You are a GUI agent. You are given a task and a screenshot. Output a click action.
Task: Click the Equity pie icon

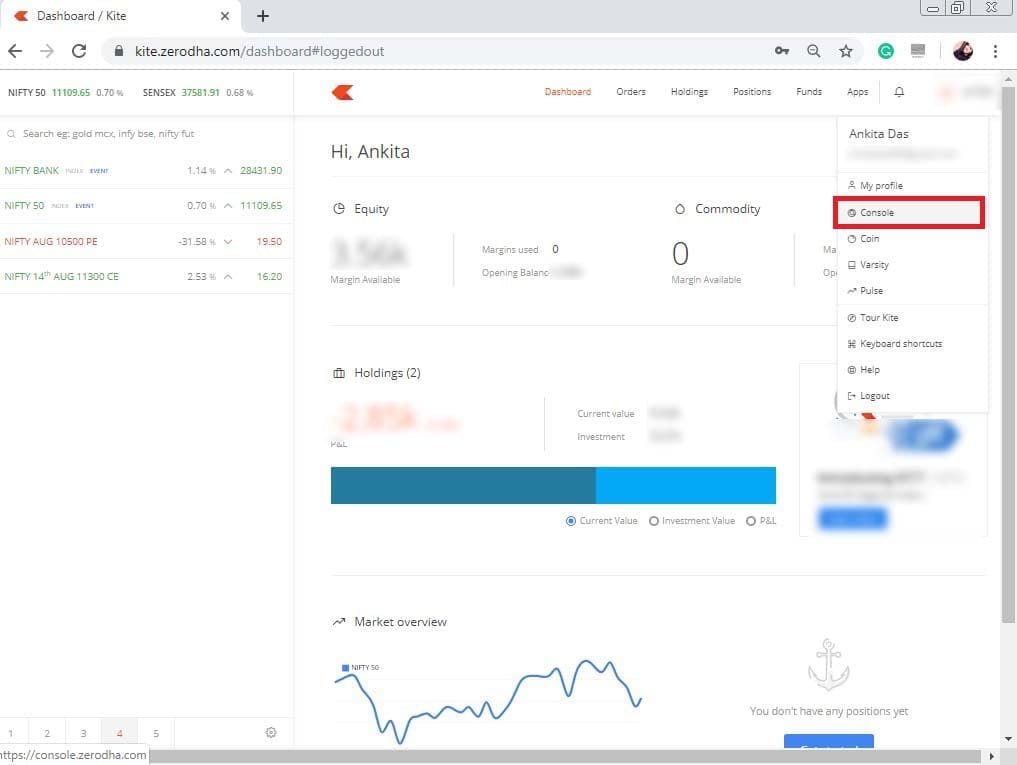[x=339, y=209]
